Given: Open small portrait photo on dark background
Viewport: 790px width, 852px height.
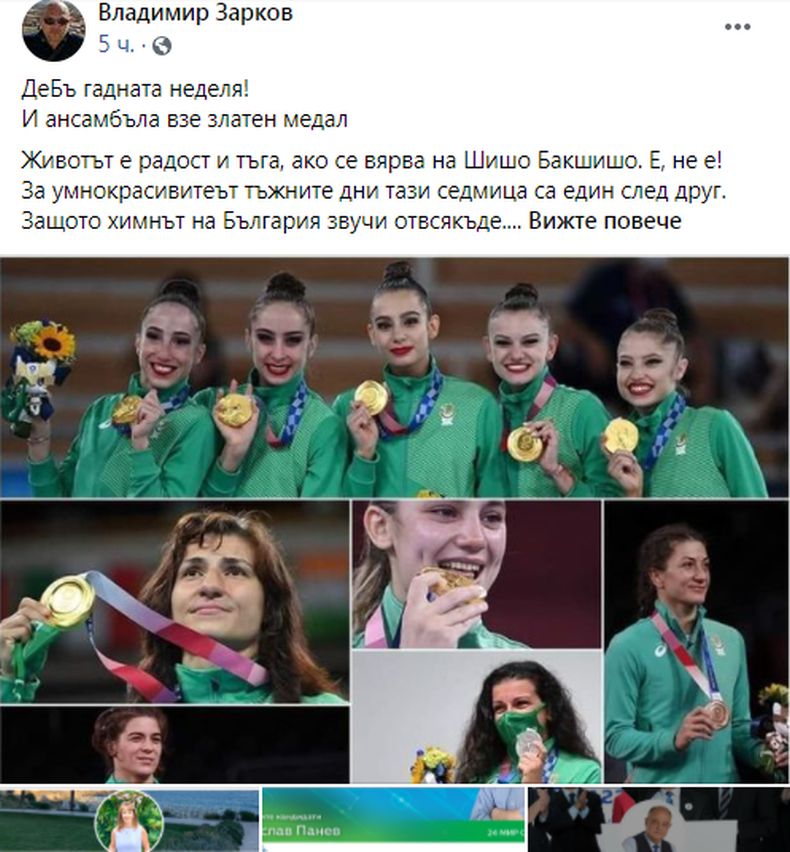Looking at the screenshot, I should 174,745.
